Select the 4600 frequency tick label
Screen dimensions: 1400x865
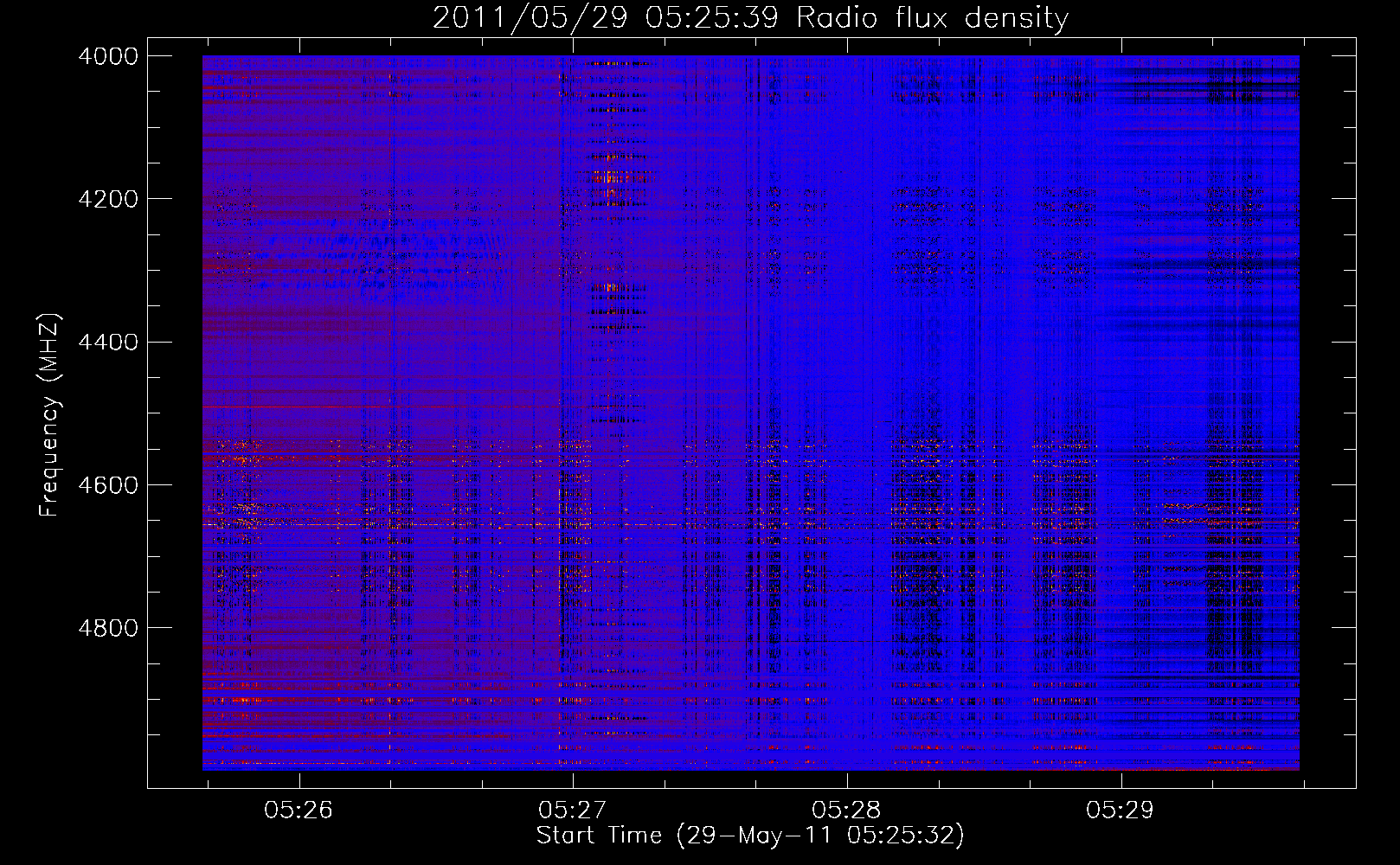(108, 485)
